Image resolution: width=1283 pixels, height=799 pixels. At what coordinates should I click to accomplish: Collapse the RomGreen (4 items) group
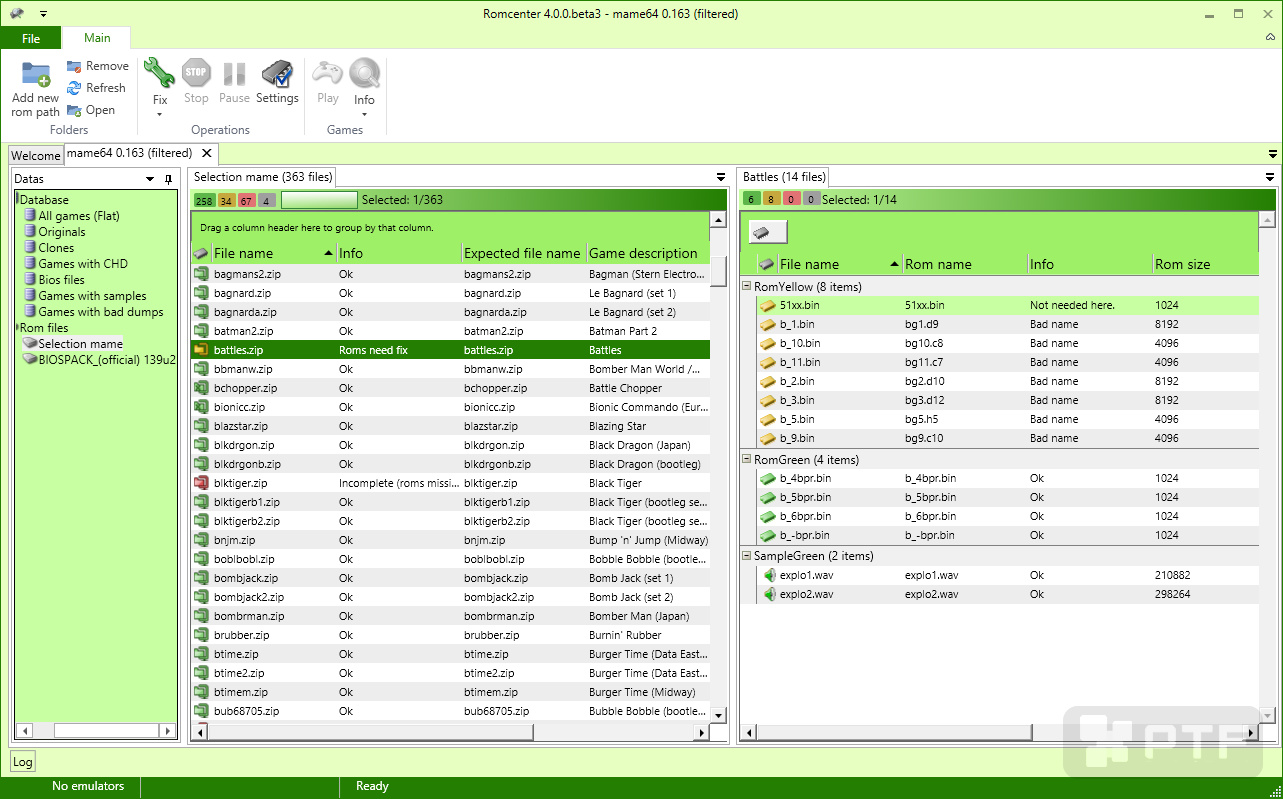click(746, 460)
